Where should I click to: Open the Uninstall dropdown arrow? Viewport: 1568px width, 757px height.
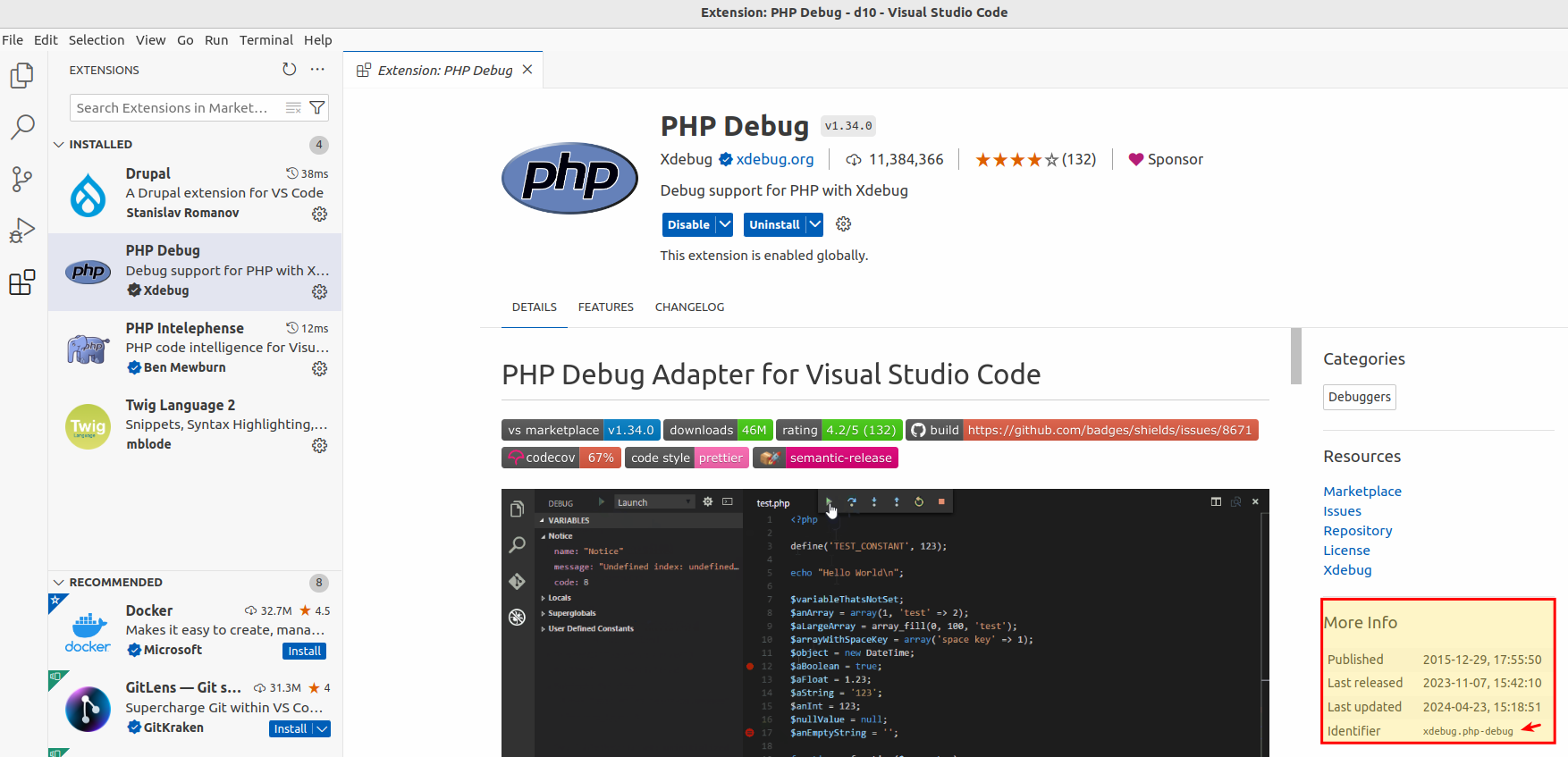(x=814, y=225)
